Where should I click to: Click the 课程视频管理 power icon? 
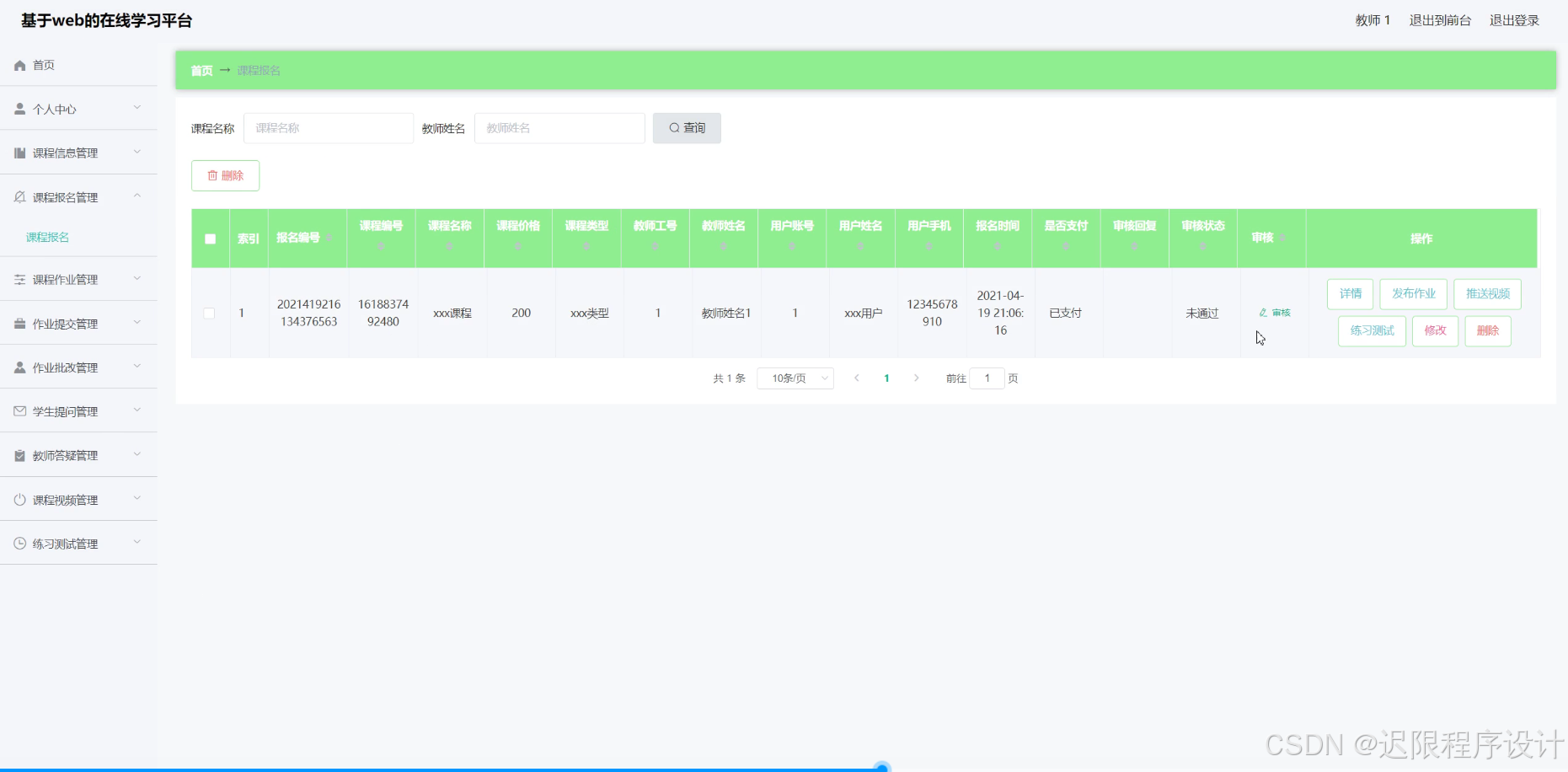click(x=19, y=499)
